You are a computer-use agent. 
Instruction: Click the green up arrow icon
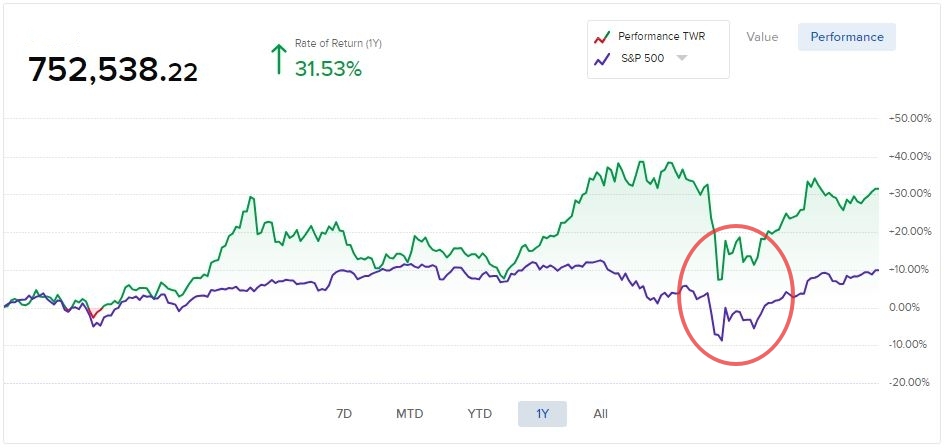click(x=279, y=58)
